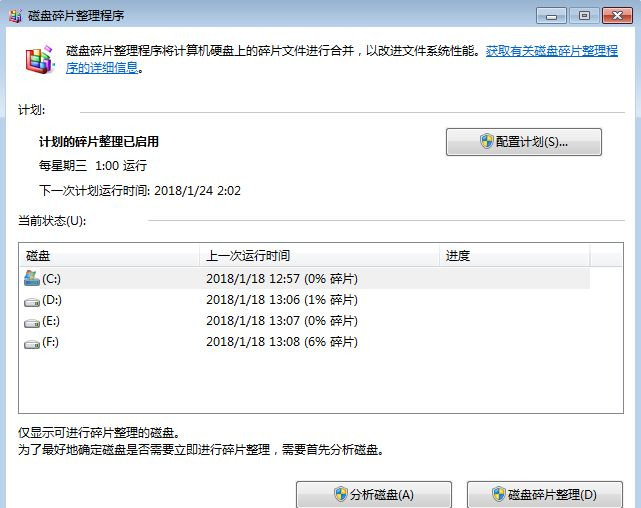The image size is (641, 508).
Task: Click the (E:) drive label
Action: coord(51,321)
